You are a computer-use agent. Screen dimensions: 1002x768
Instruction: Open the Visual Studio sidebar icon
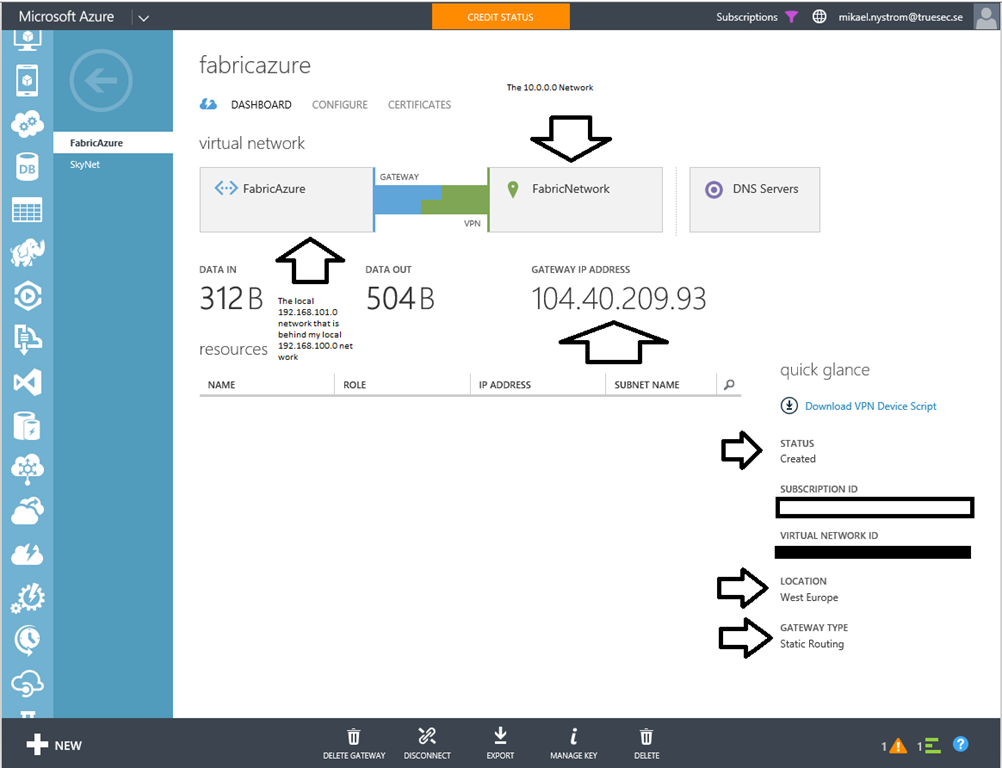[27, 382]
